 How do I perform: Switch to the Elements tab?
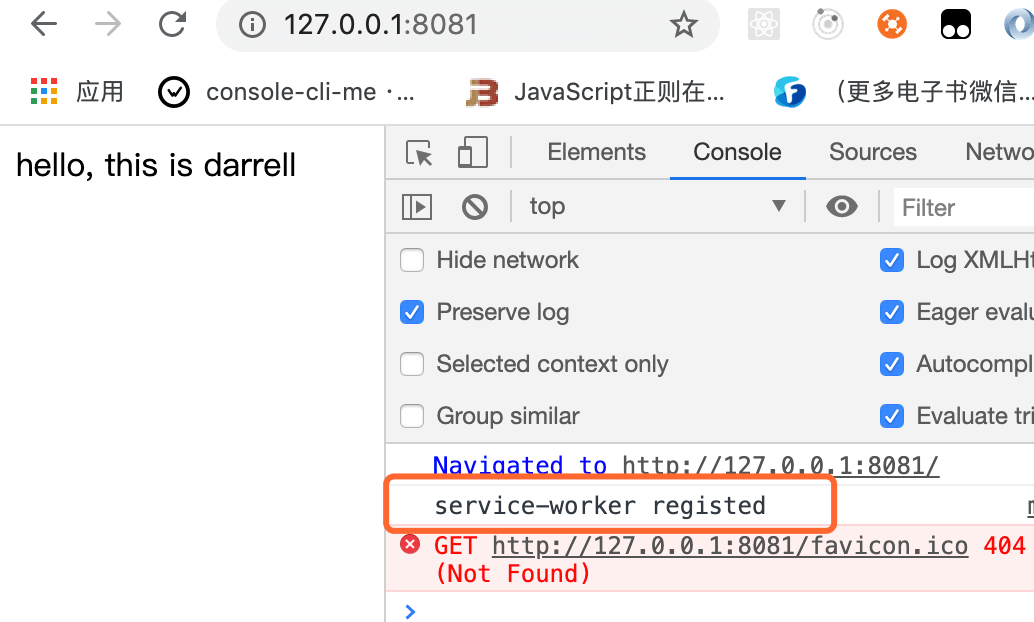click(x=596, y=152)
